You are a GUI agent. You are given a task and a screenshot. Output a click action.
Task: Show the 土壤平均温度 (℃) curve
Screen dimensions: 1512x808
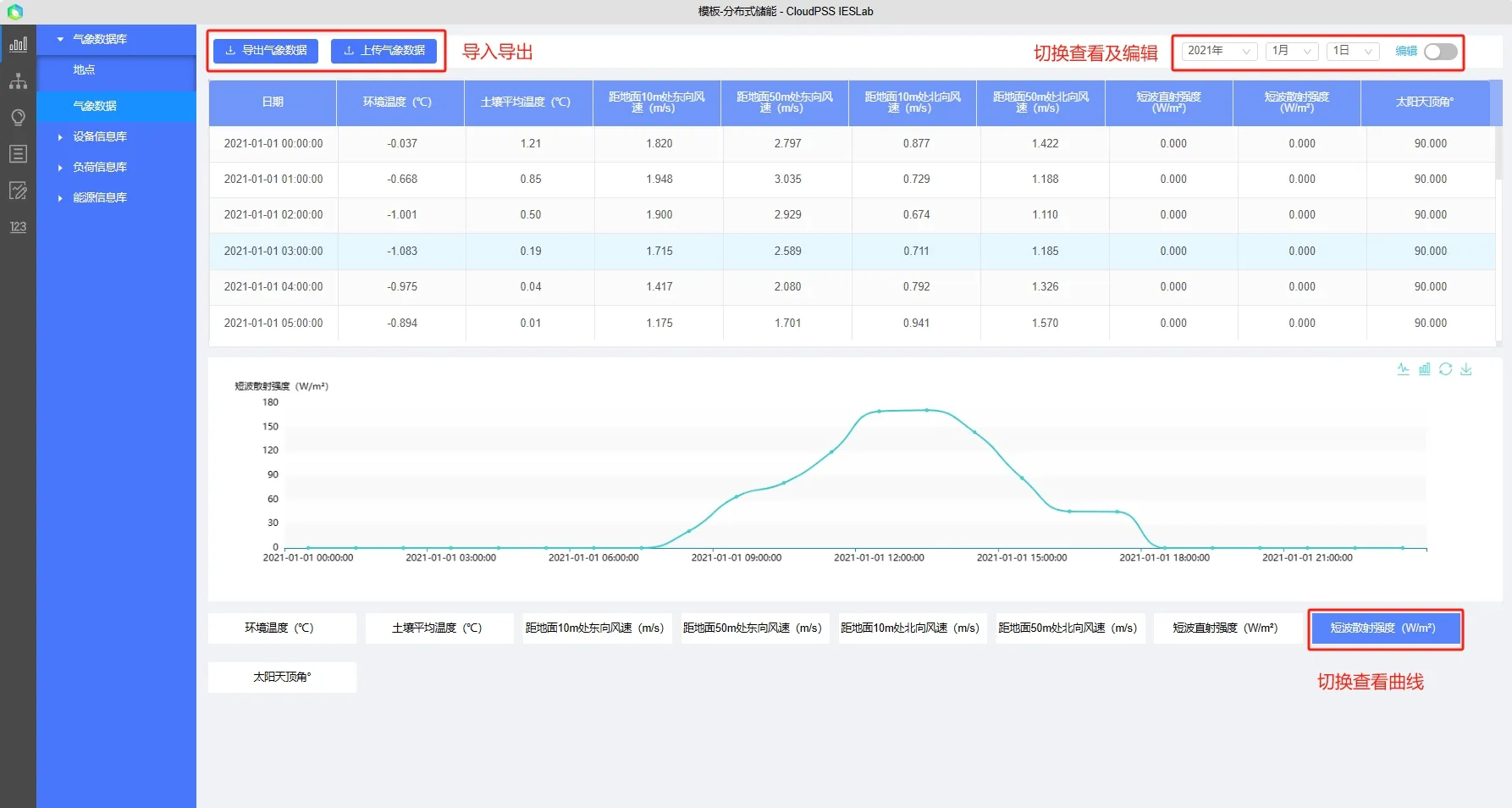point(439,628)
